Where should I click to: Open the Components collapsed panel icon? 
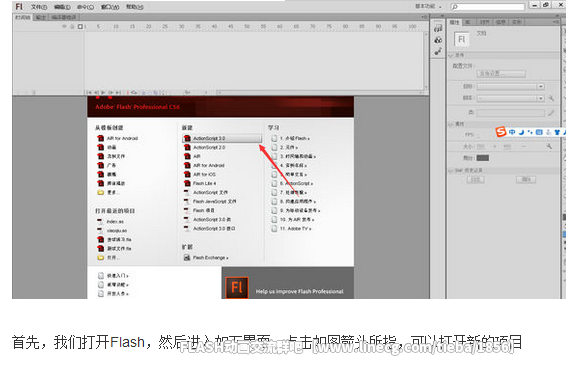(438, 40)
